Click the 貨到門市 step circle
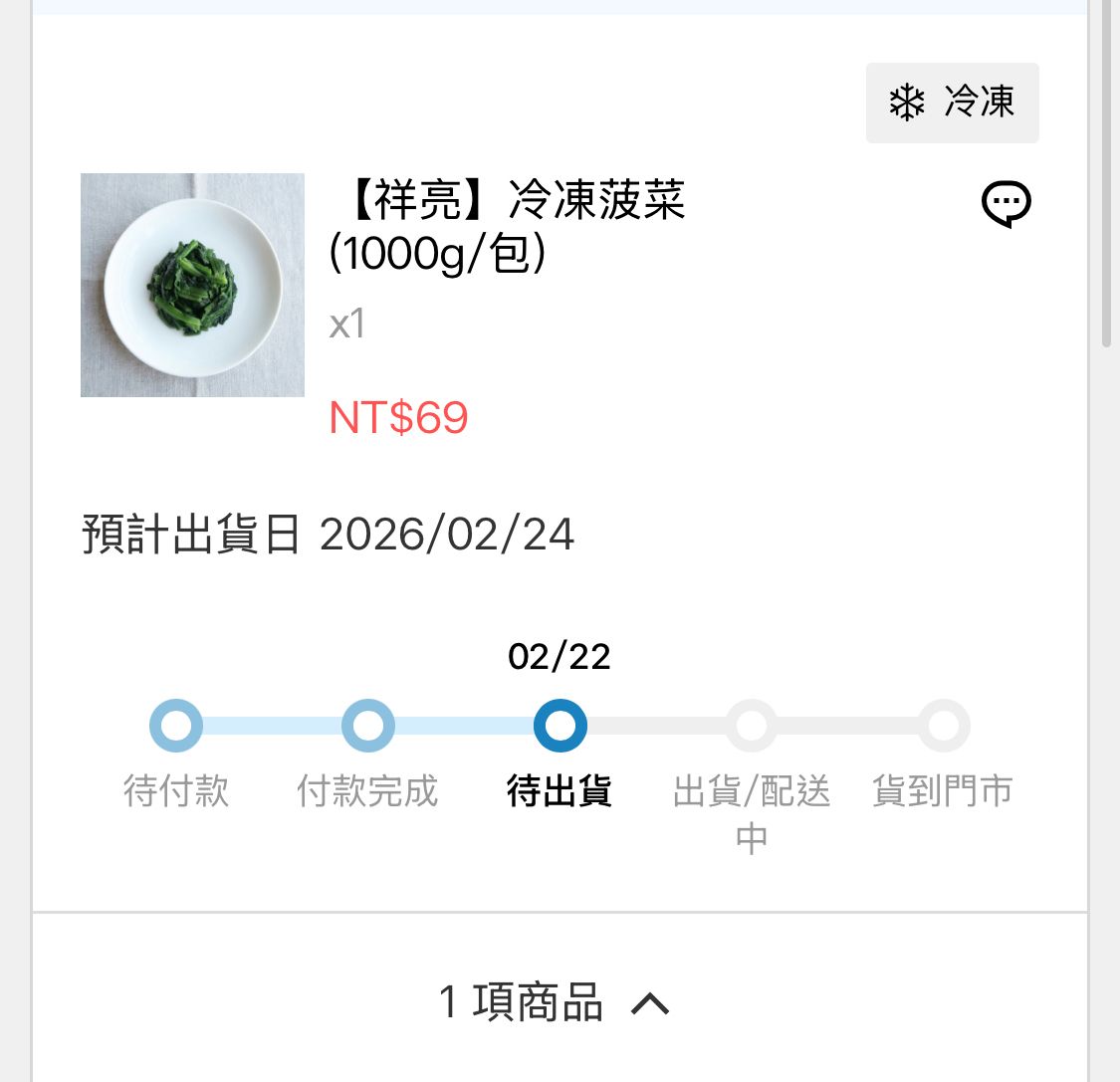Screen dimensions: 1120x1082 tap(943, 726)
